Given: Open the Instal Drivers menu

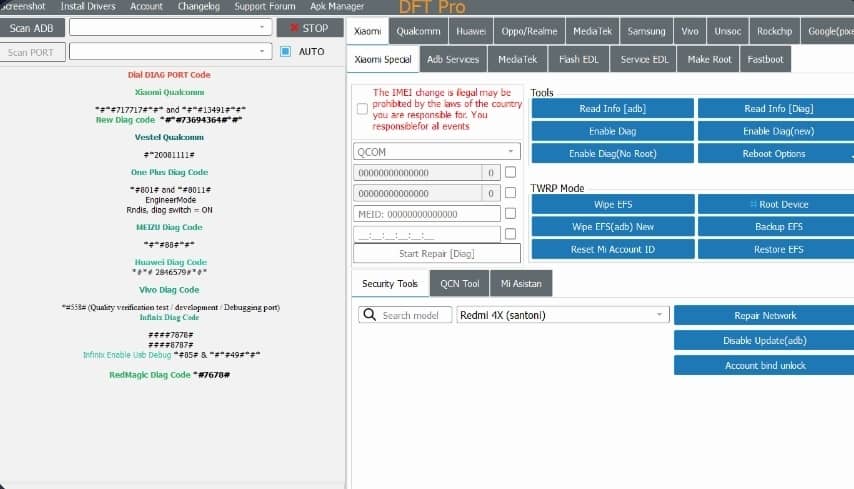Looking at the screenshot, I should tap(88, 6).
